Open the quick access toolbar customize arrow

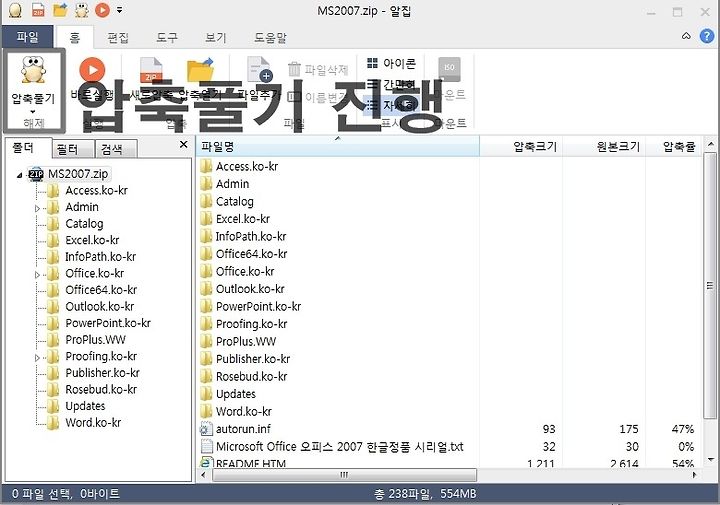pos(119,10)
